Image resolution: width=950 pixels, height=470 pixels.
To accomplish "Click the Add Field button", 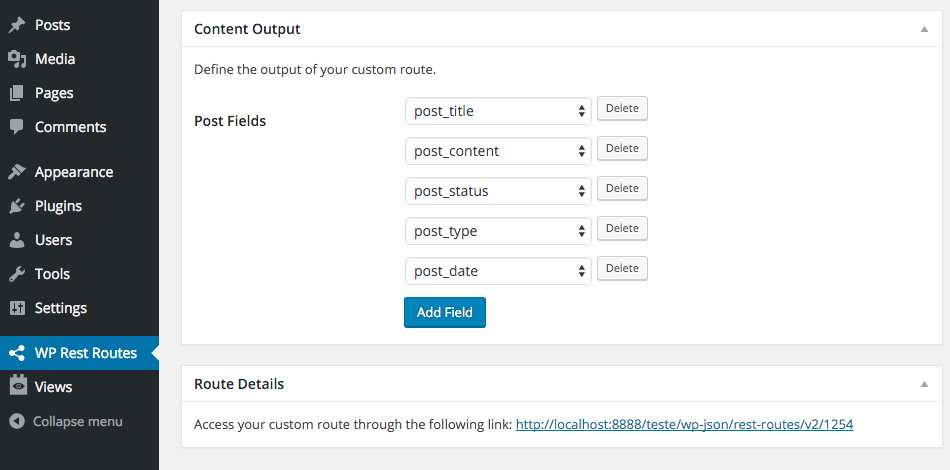I will (445, 312).
